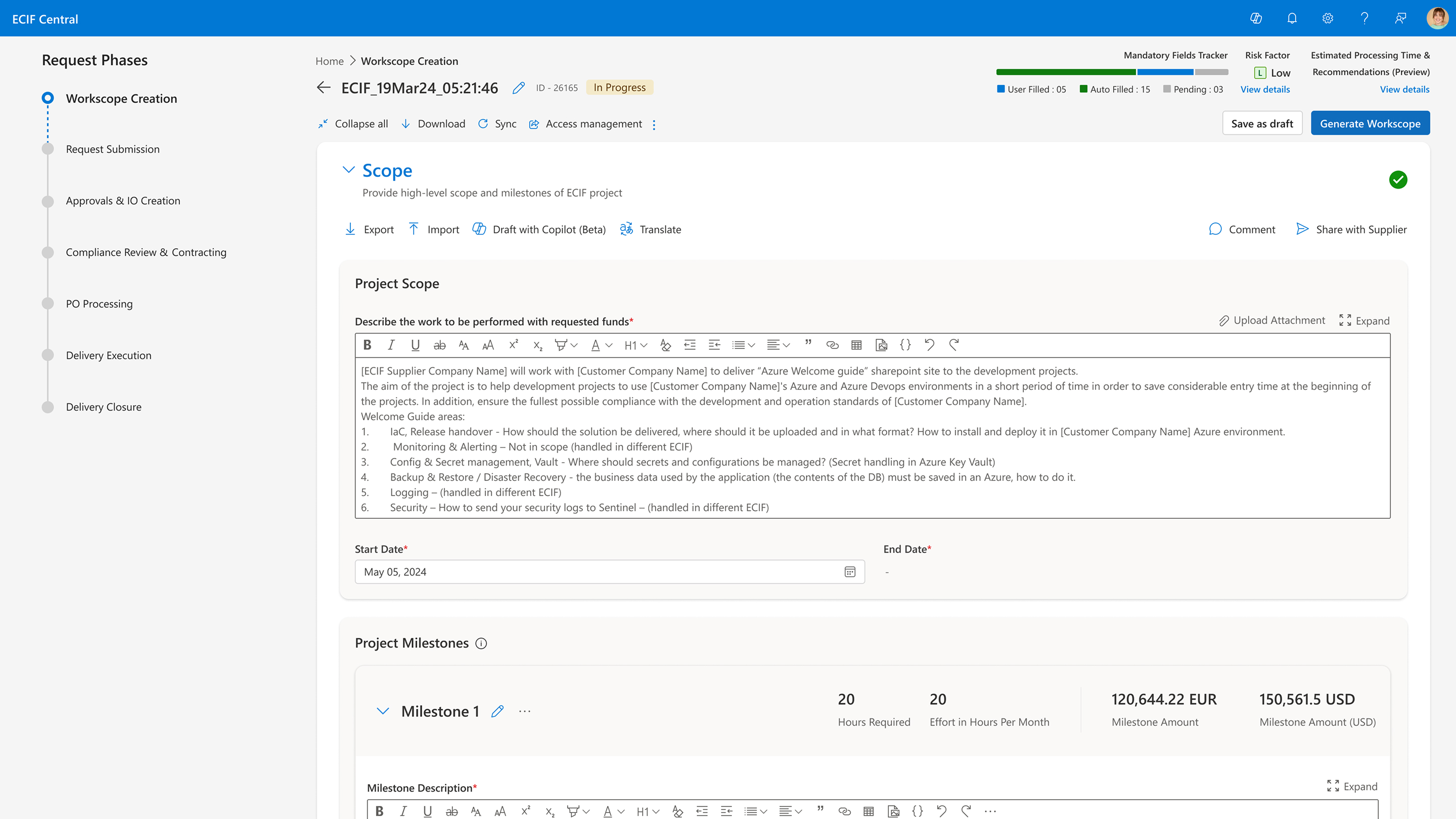1456x819 pixels.
Task: Click the Copilot icon in top header
Action: click(x=1256, y=18)
